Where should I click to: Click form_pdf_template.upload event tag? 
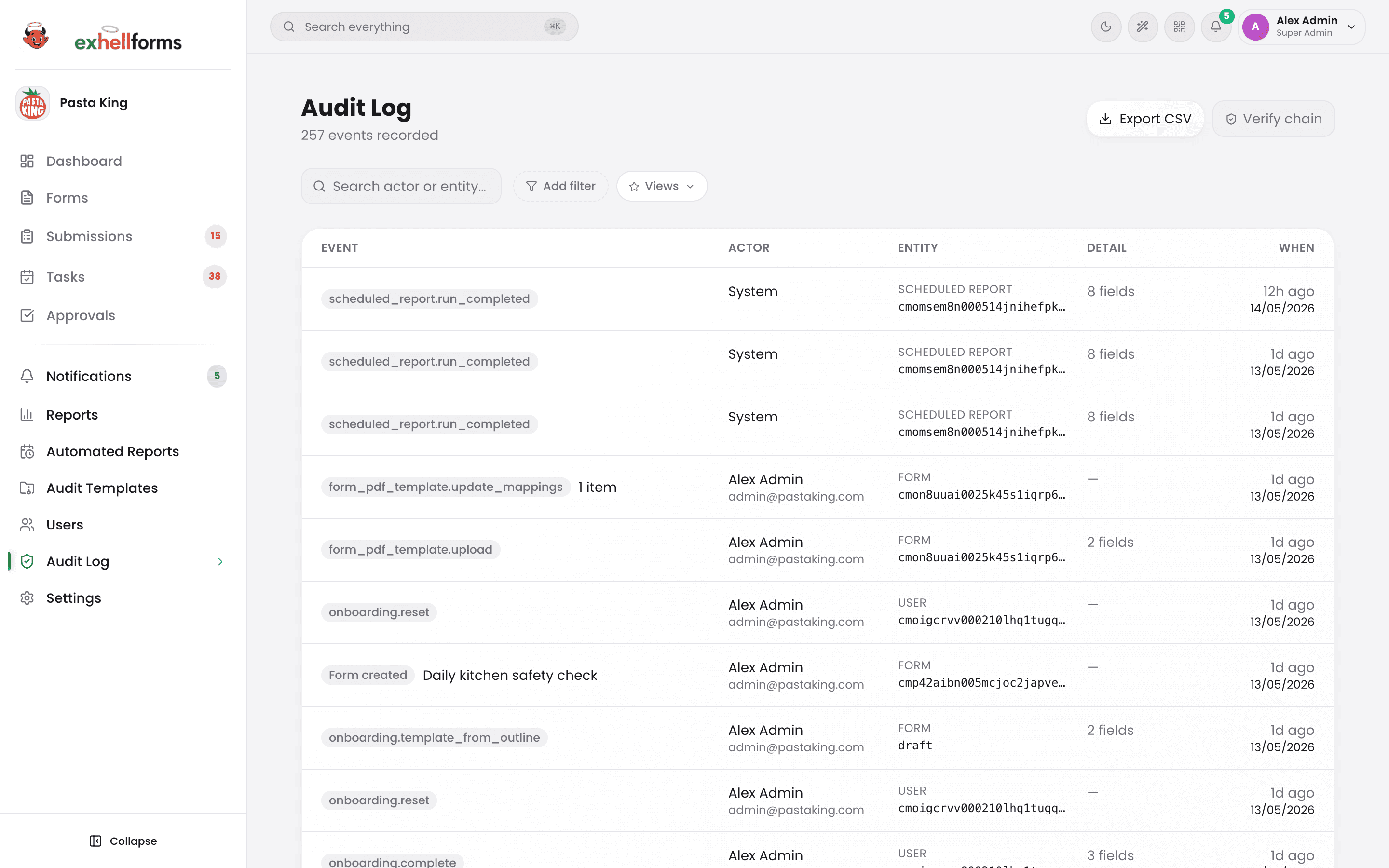410,549
